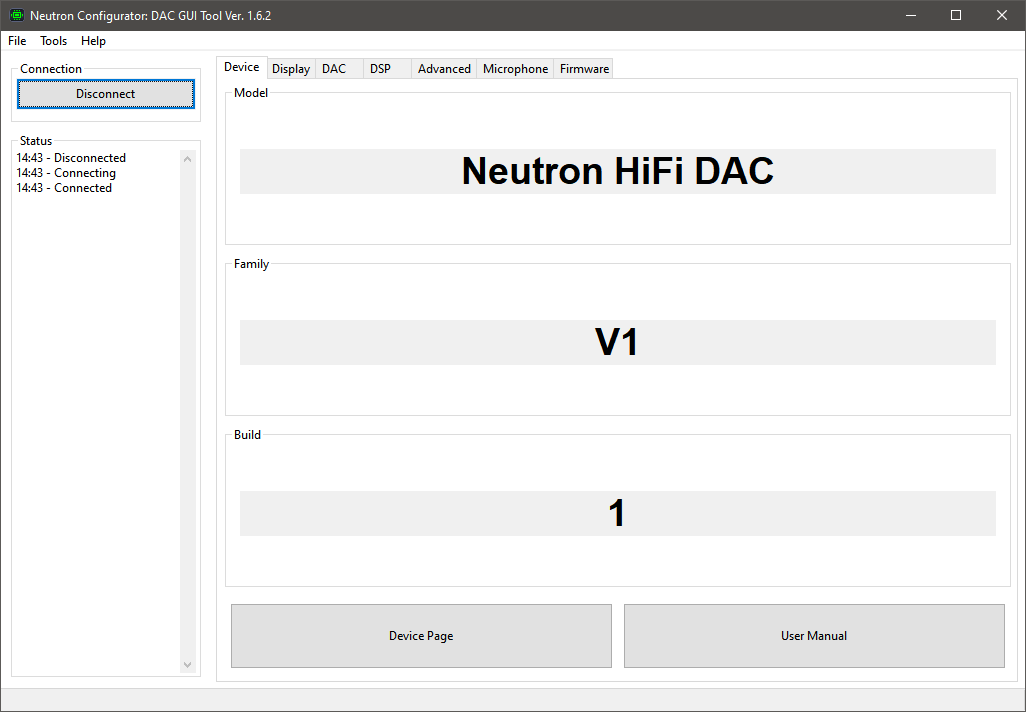Switch to the Firmware tab
Screen dimensions: 1026x712
point(583,68)
